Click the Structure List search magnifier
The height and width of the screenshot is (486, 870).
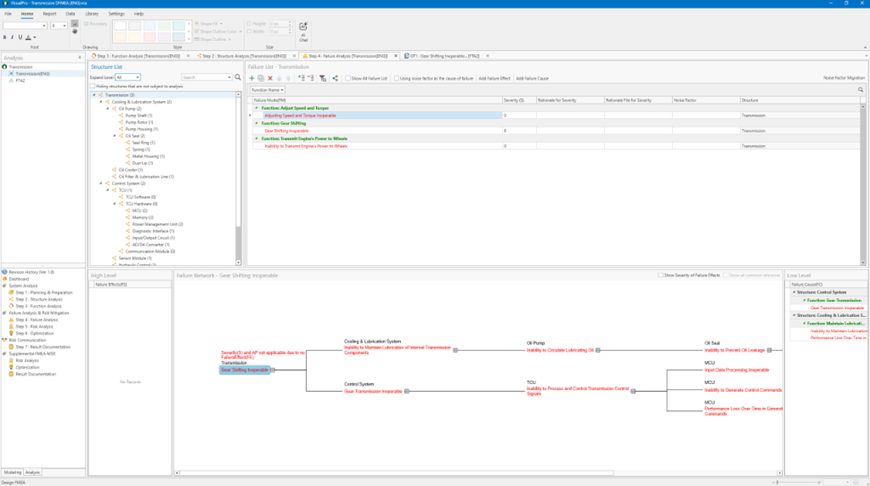pos(238,77)
